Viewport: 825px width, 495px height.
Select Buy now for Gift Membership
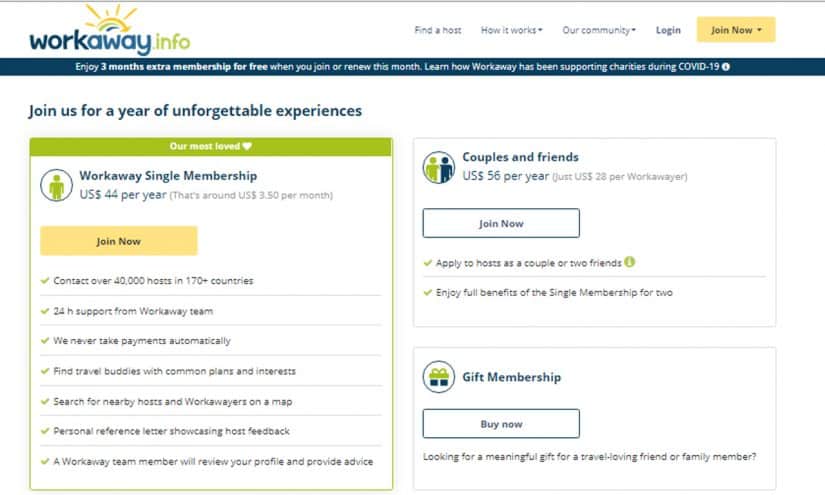[x=501, y=423]
